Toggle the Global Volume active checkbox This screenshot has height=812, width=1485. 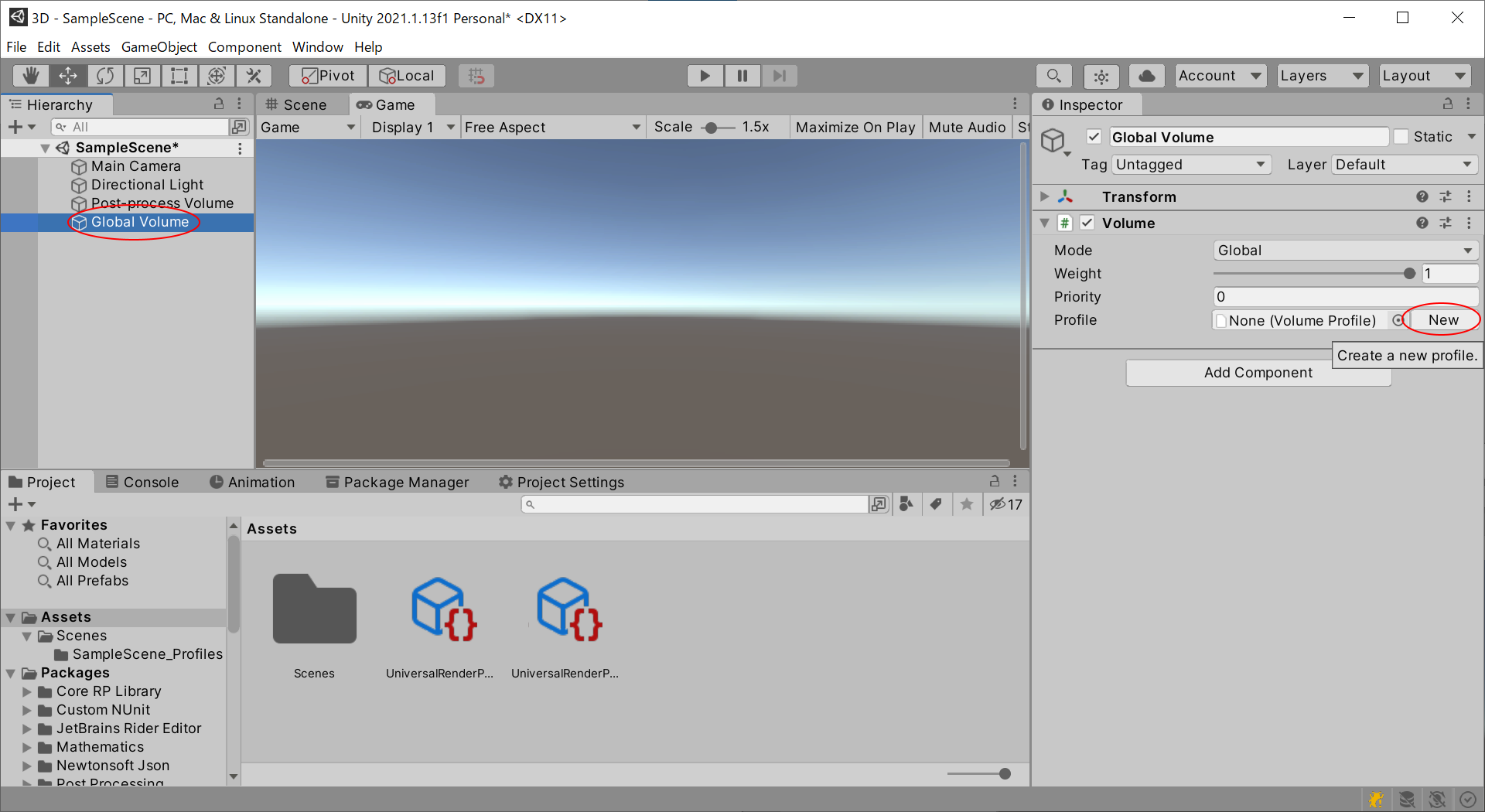pyautogui.click(x=1094, y=137)
